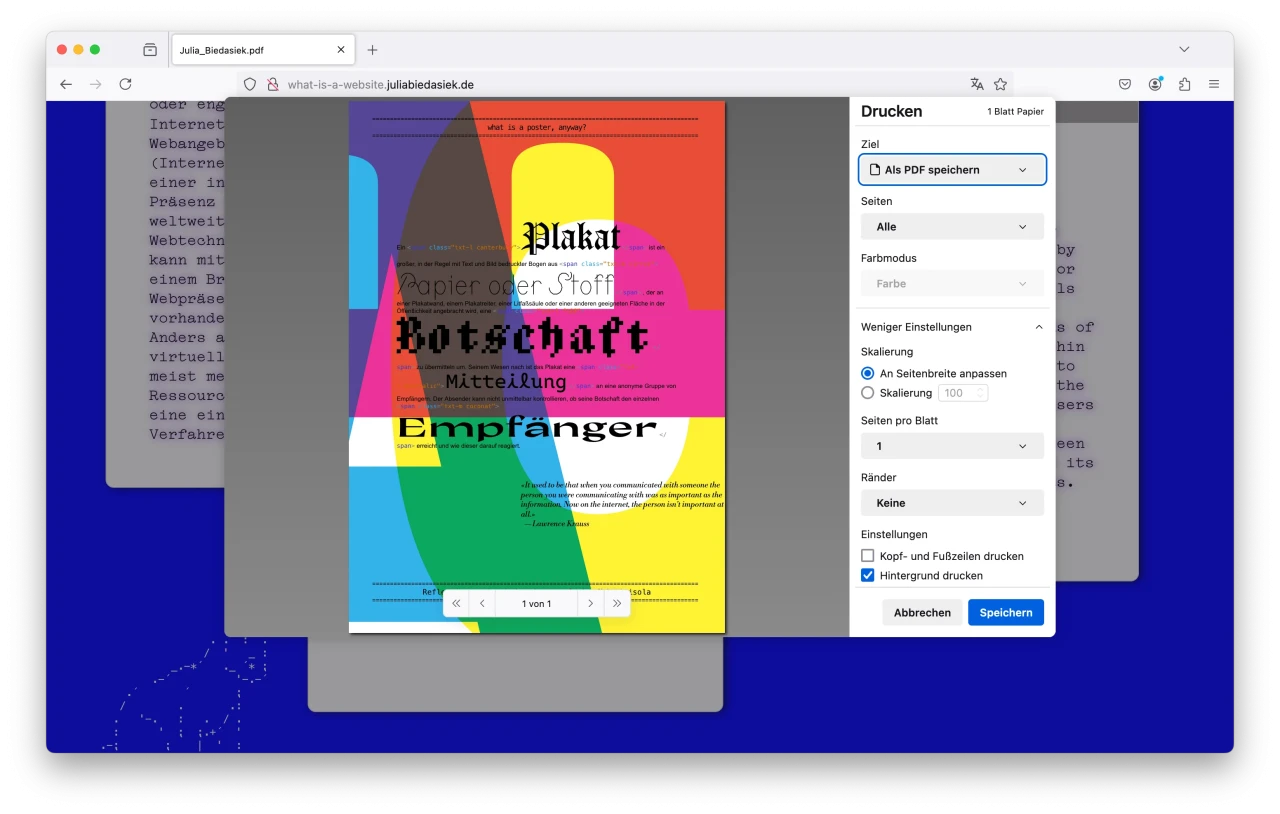This screenshot has width=1280, height=814.
Task: Open the Firefox hamburger menu
Action: click(1214, 85)
